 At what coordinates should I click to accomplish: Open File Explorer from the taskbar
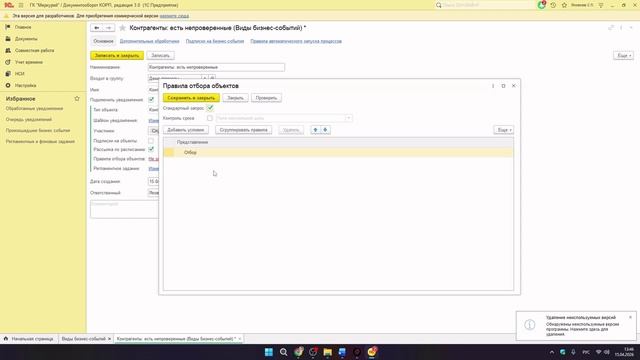pos(327,352)
